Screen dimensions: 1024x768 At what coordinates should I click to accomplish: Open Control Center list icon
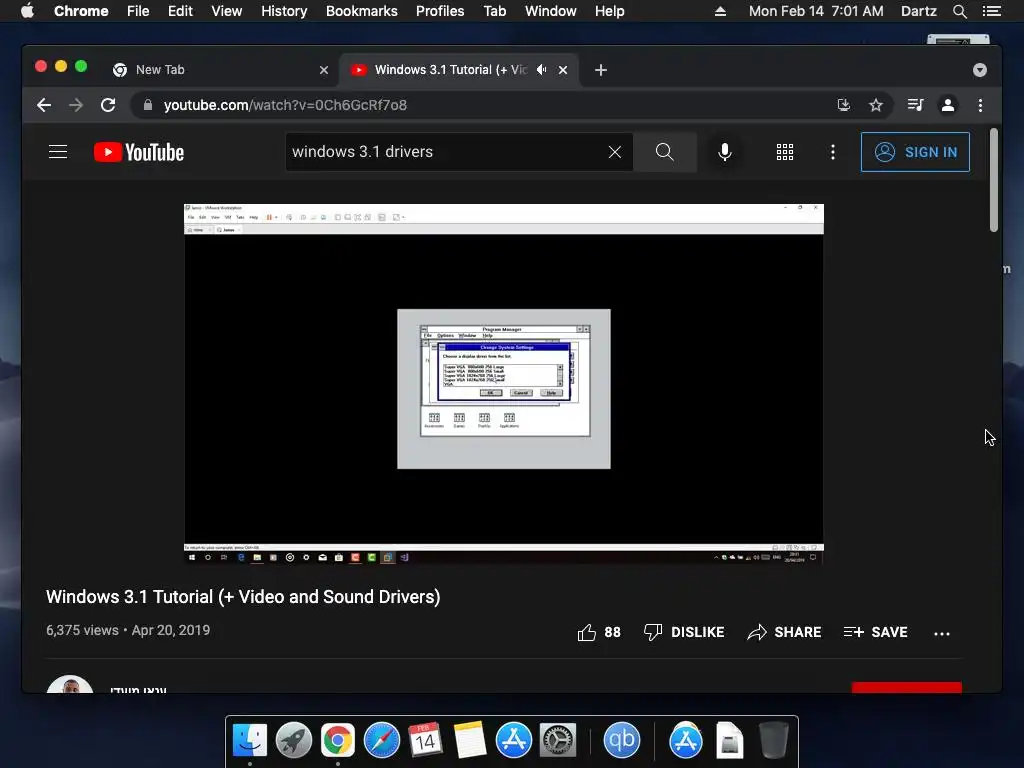click(992, 11)
